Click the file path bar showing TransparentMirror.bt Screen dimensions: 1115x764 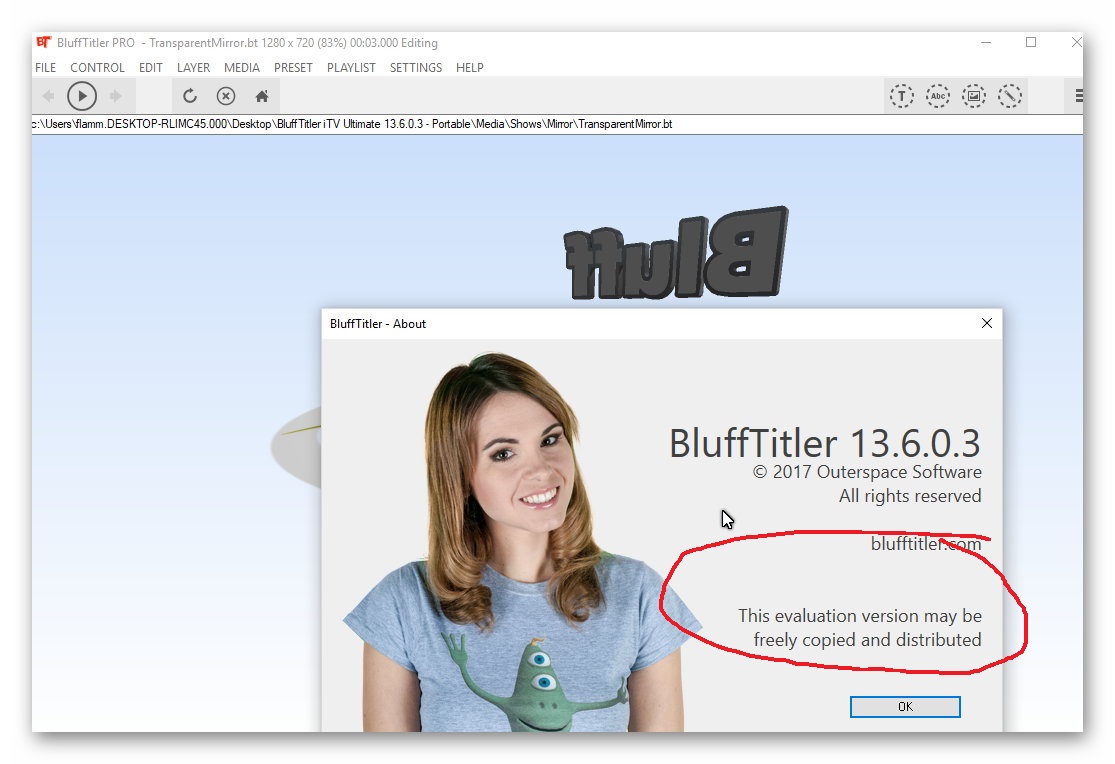pyautogui.click(x=557, y=124)
